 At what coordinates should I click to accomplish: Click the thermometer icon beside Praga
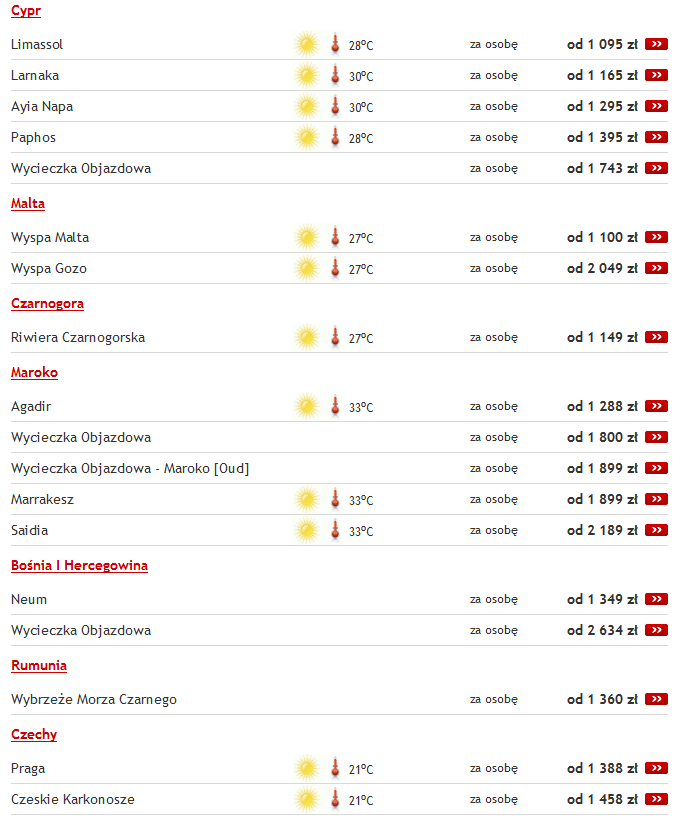[x=335, y=768]
